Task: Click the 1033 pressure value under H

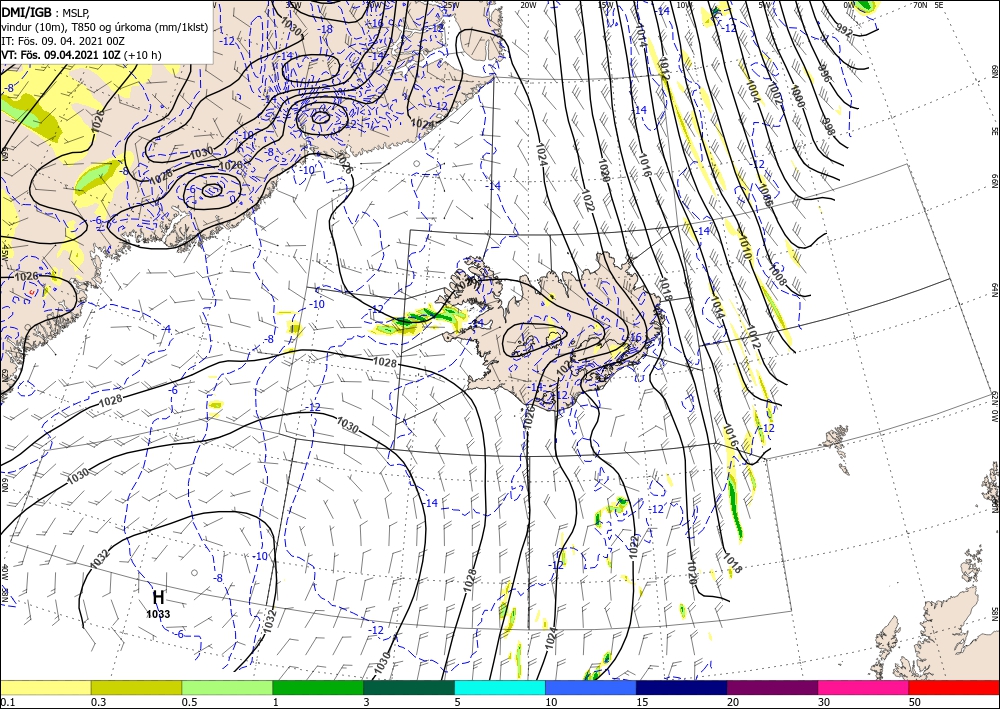Action: tap(158, 615)
